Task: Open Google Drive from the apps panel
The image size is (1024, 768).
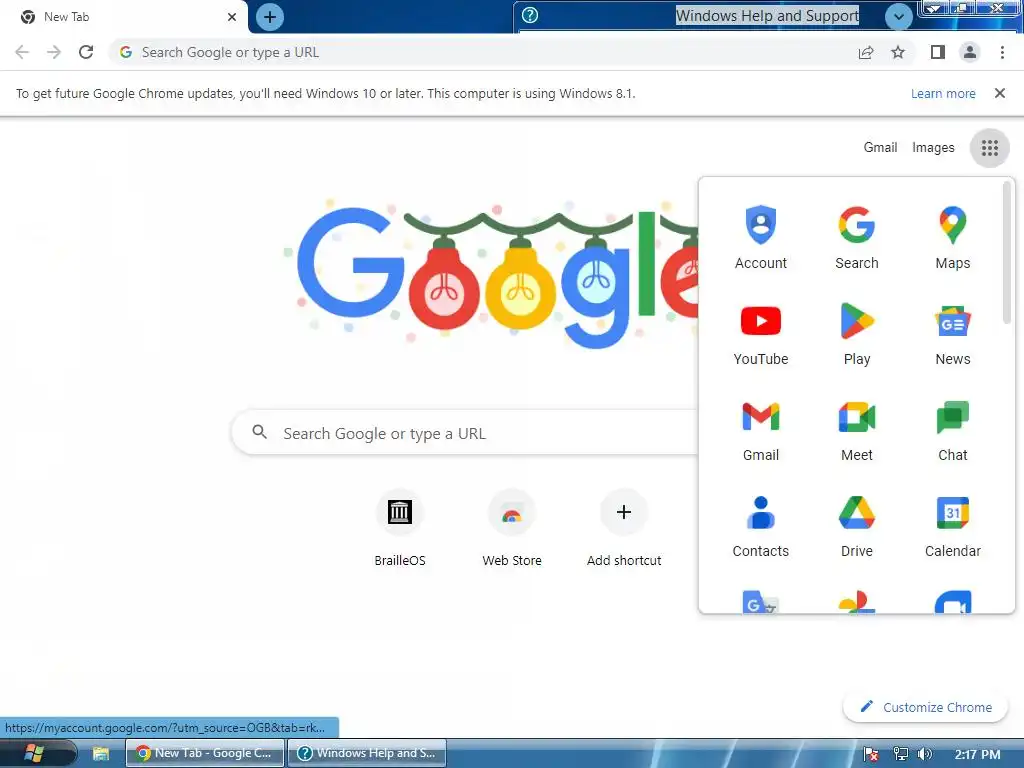Action: (856, 526)
